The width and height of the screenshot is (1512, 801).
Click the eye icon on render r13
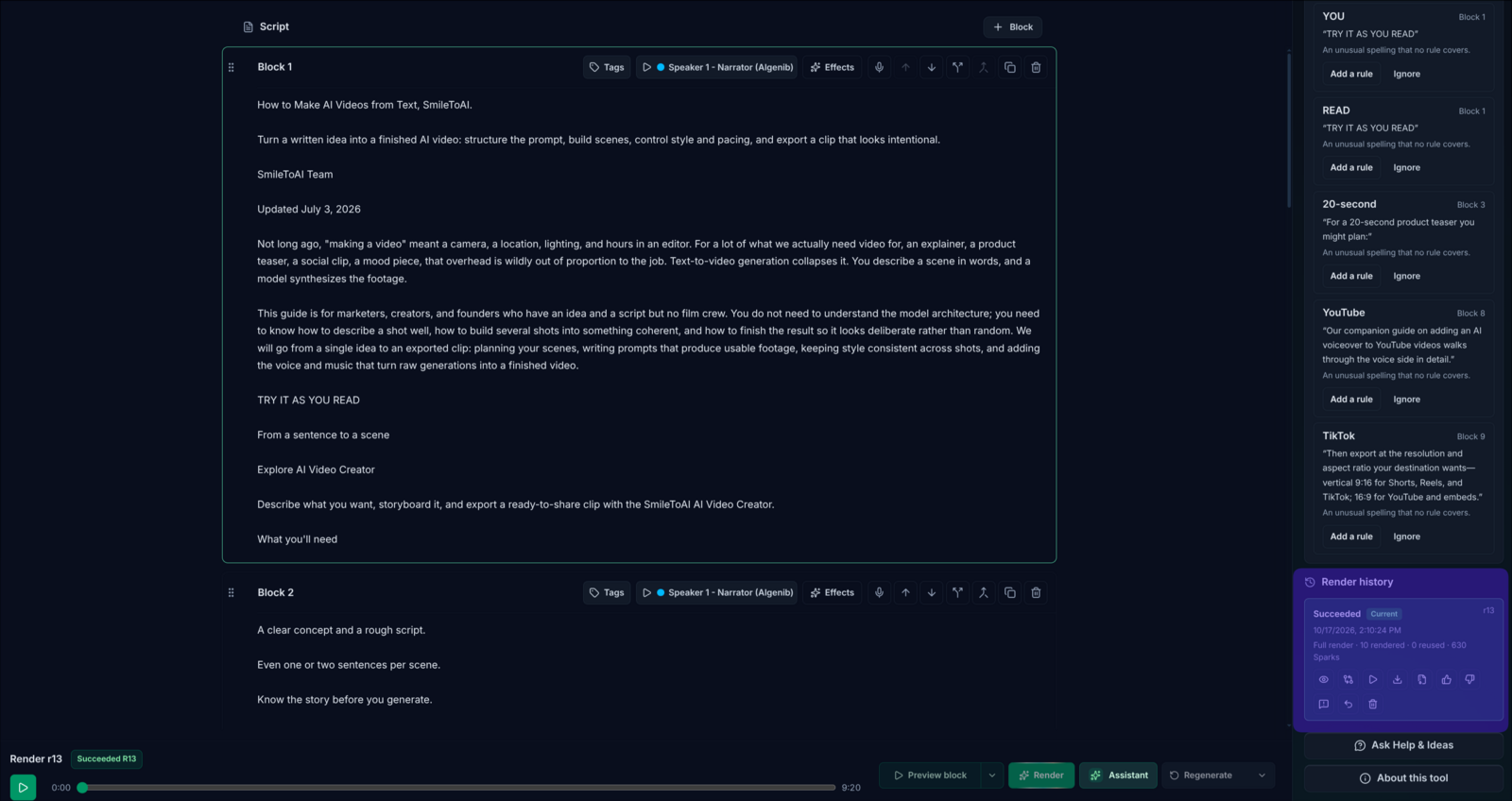[x=1324, y=679]
